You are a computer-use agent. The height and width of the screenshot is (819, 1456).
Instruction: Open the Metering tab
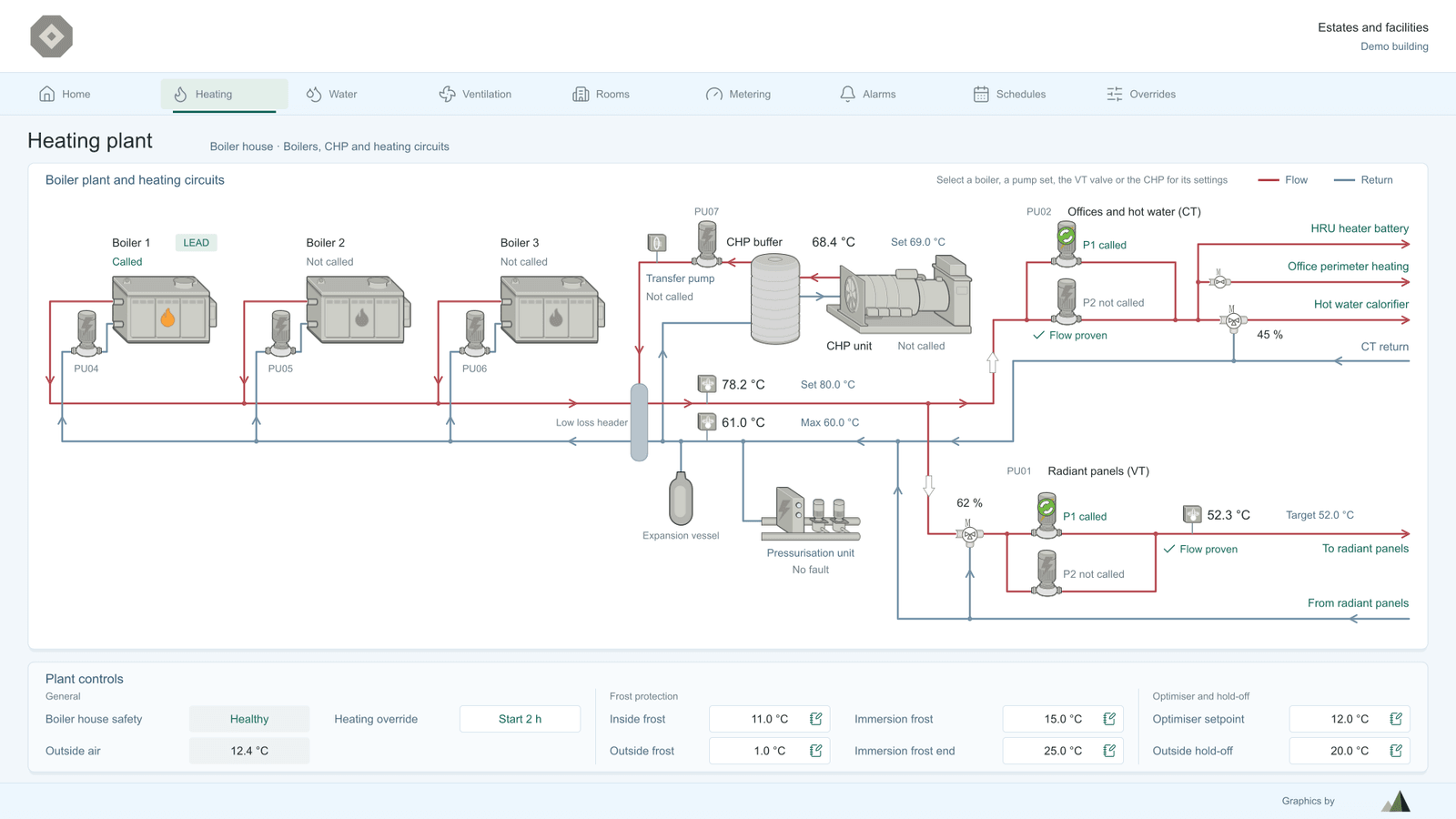click(x=738, y=94)
